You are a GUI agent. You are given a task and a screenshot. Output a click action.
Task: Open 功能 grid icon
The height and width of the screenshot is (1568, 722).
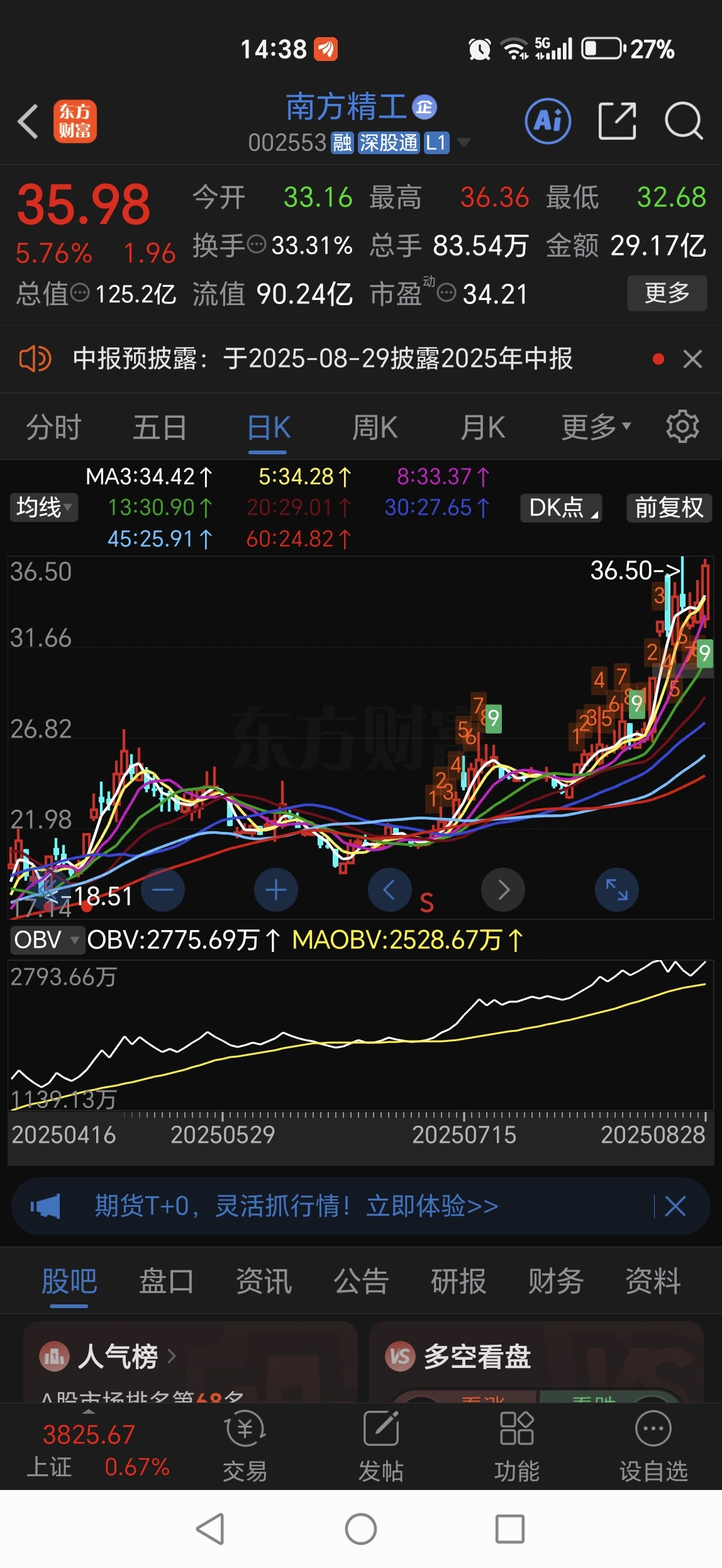517,1447
